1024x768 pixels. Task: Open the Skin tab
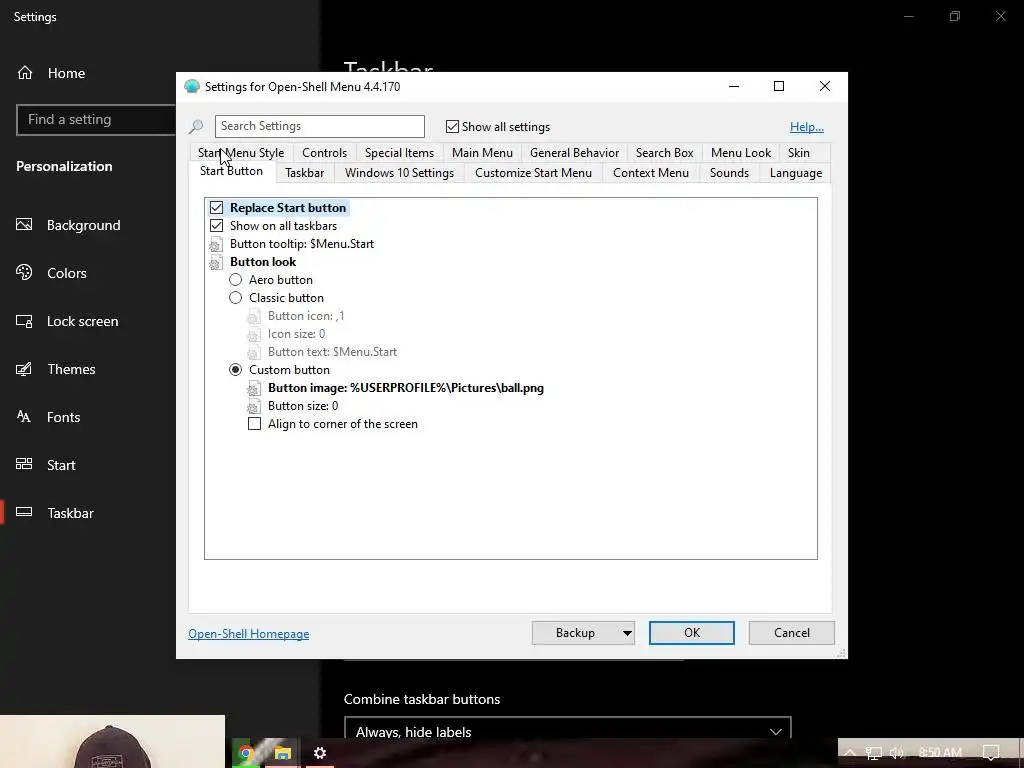click(798, 153)
